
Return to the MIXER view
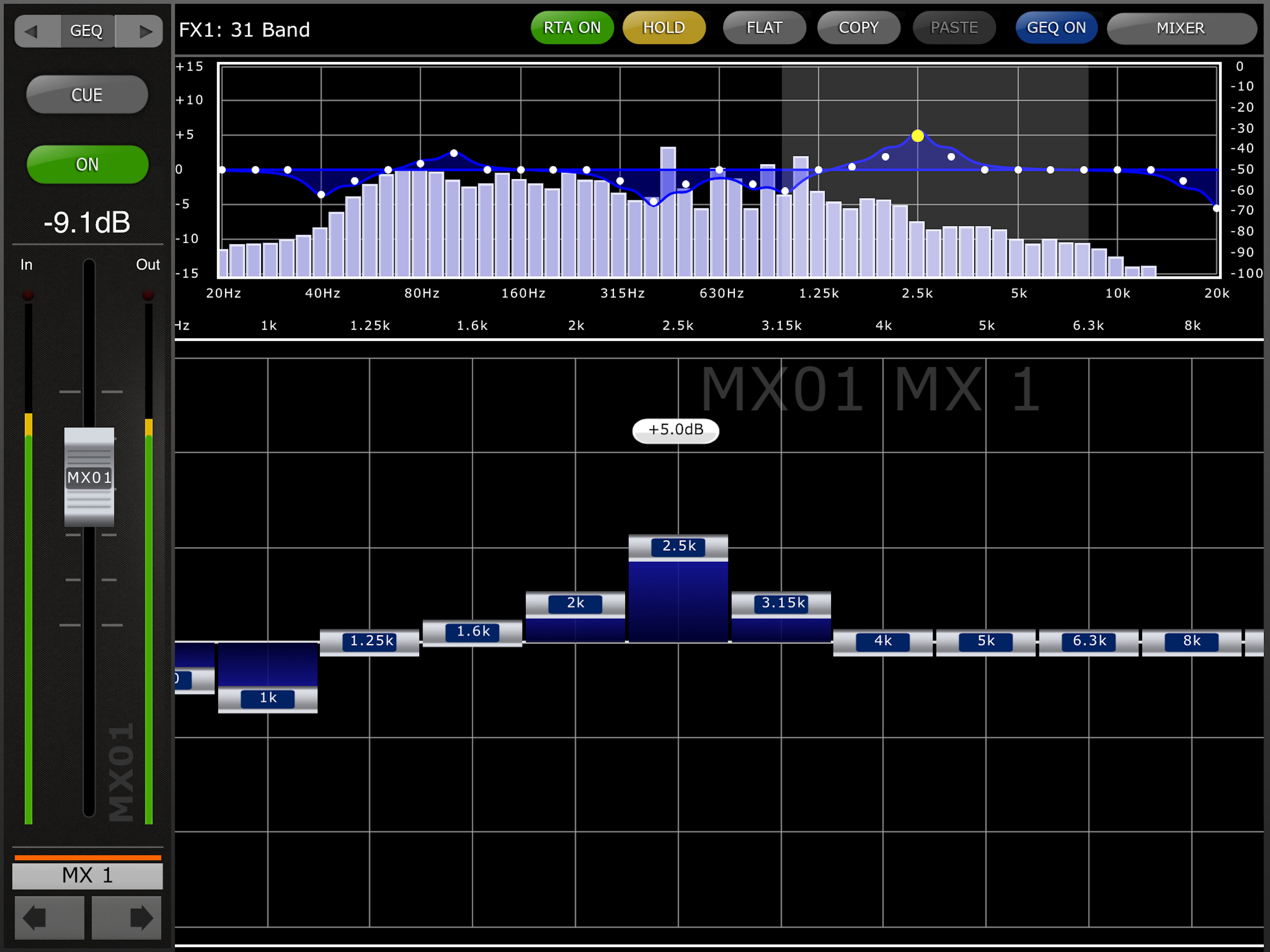(1180, 28)
